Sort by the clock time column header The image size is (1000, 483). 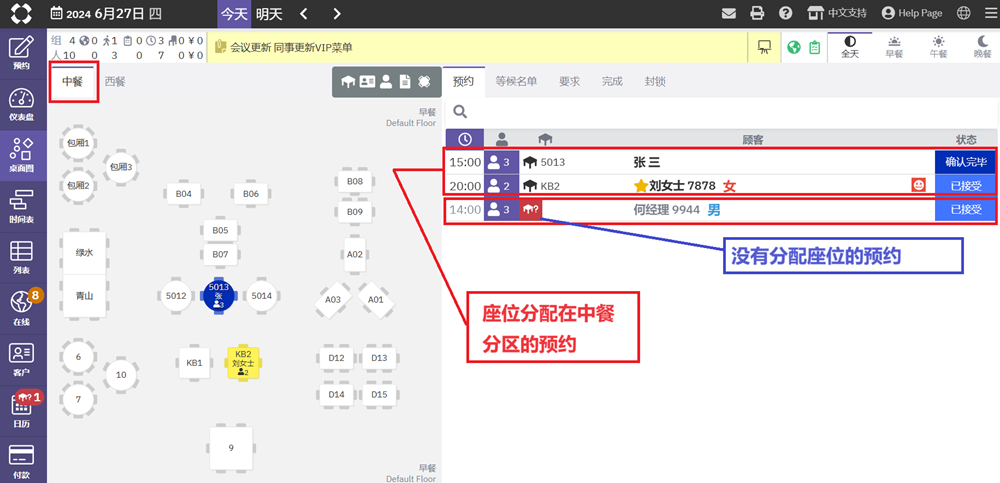465,138
